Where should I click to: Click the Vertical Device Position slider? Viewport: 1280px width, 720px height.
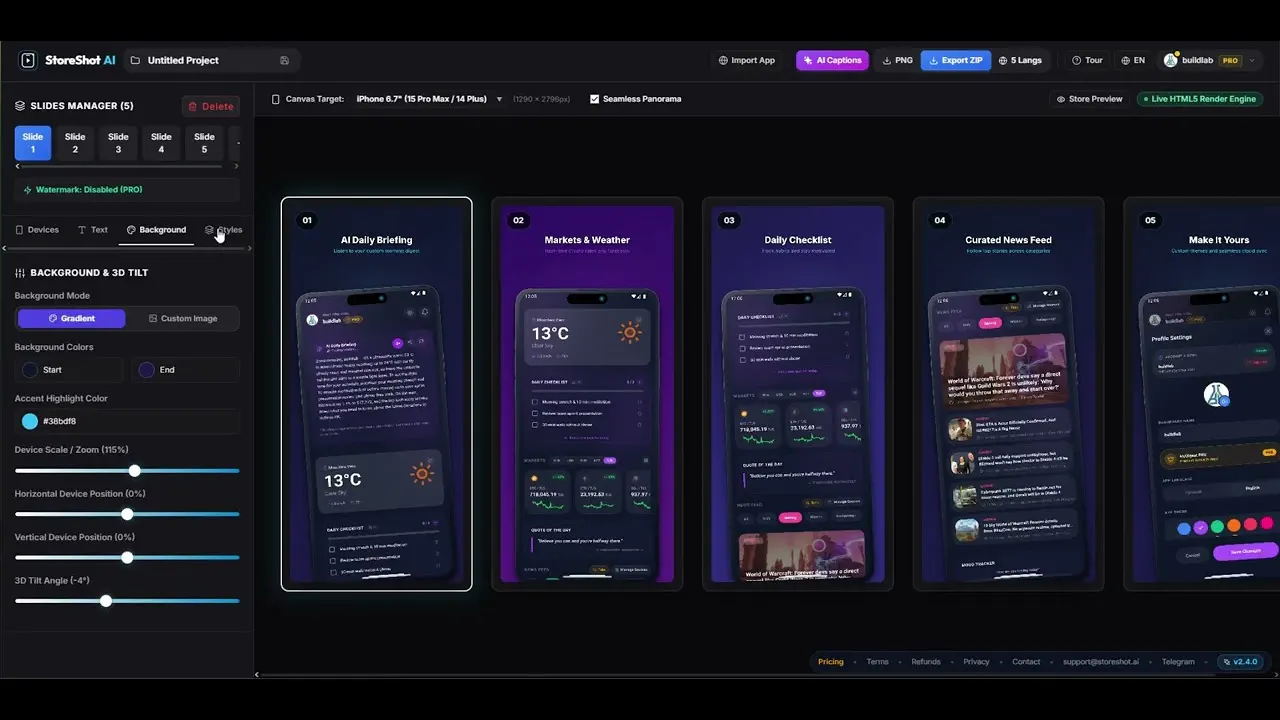point(127,557)
